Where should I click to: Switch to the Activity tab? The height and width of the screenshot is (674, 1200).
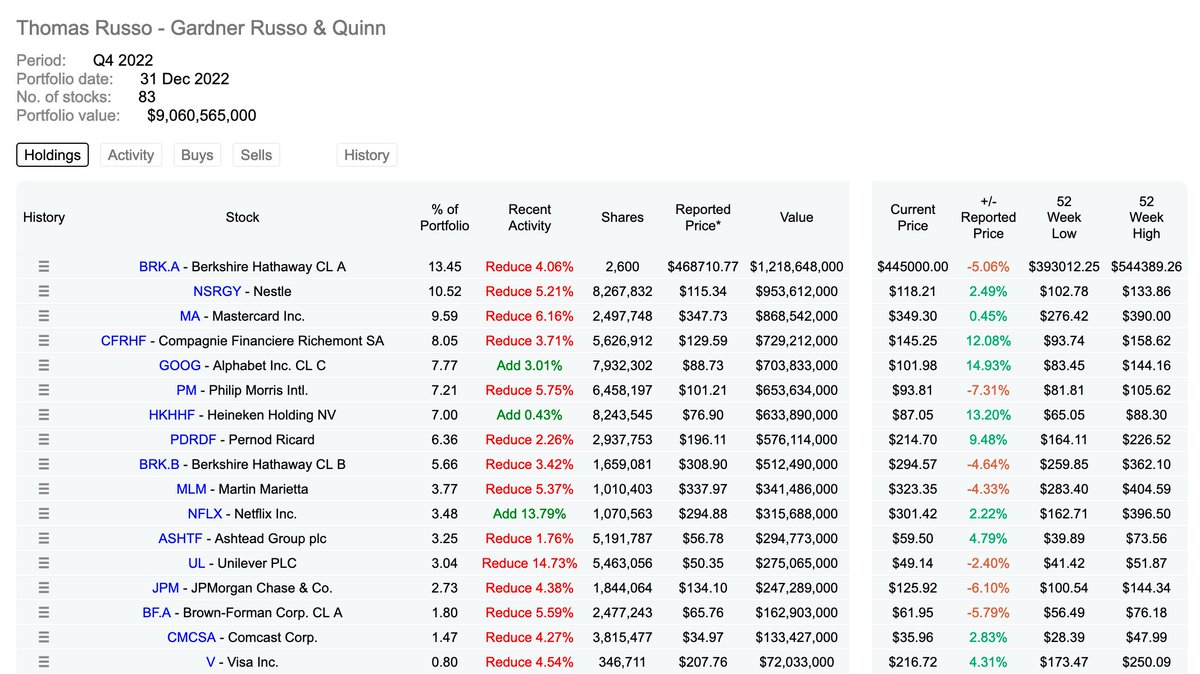tap(131, 155)
